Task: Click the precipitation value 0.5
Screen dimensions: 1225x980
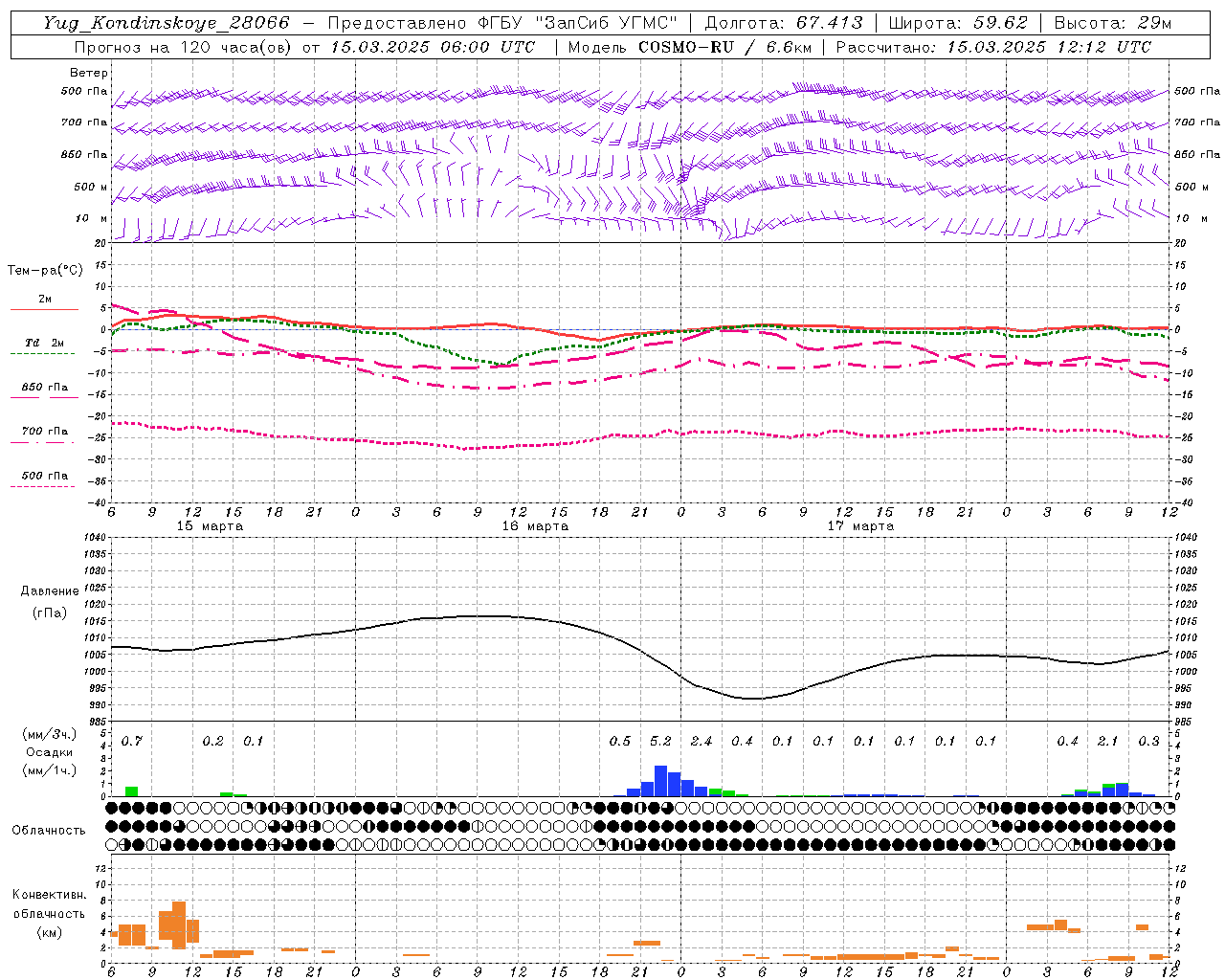Action: pyautogui.click(x=620, y=741)
